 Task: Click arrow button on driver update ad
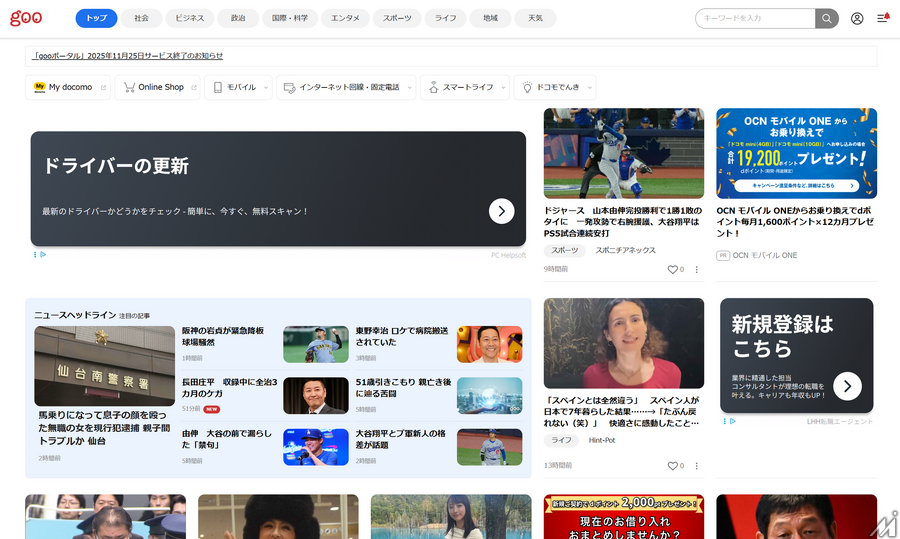(501, 211)
